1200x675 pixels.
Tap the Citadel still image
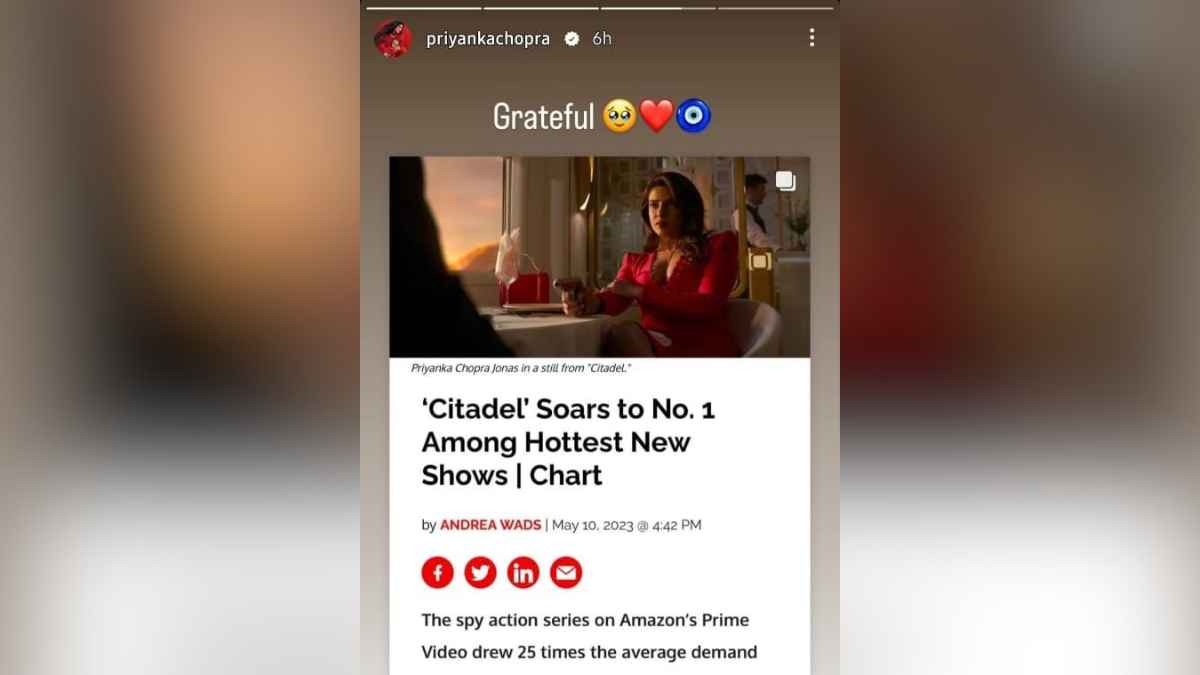pos(600,257)
